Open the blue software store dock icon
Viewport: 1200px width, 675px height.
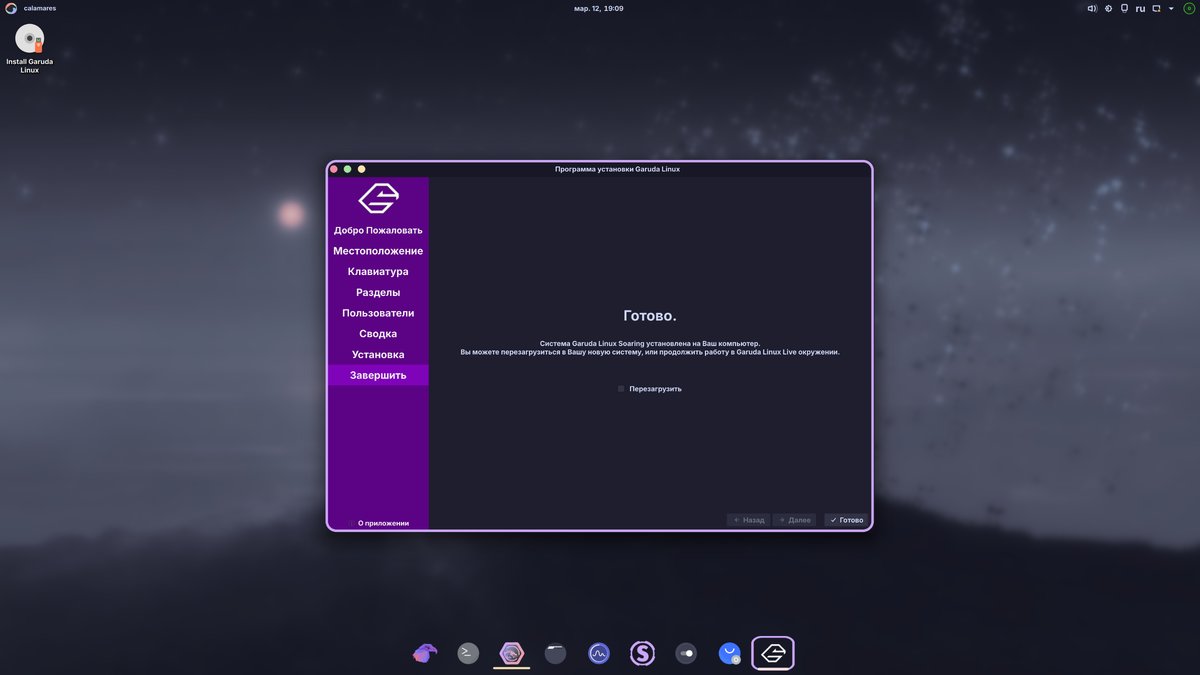click(730, 654)
